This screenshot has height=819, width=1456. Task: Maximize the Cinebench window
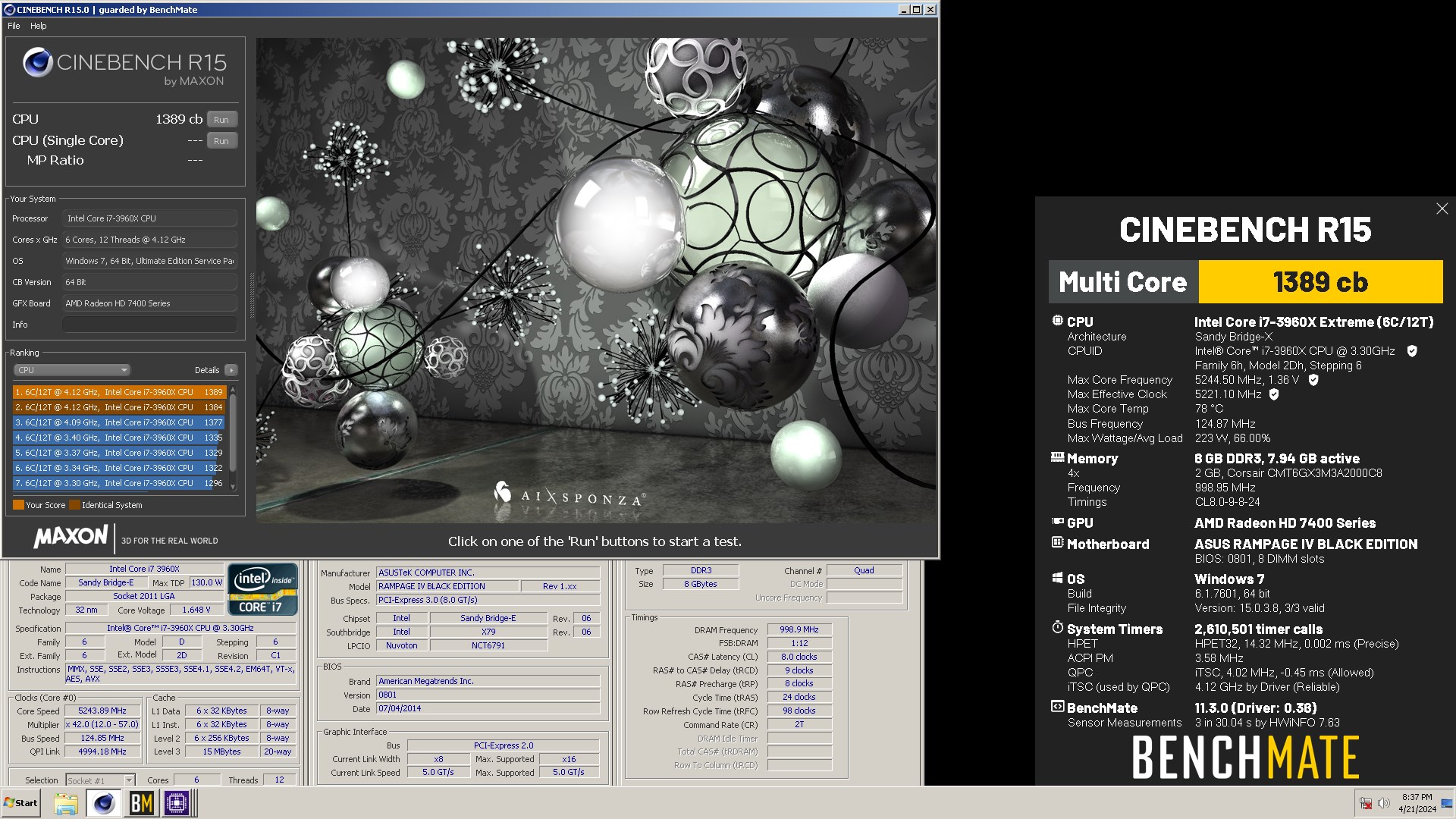tap(916, 10)
